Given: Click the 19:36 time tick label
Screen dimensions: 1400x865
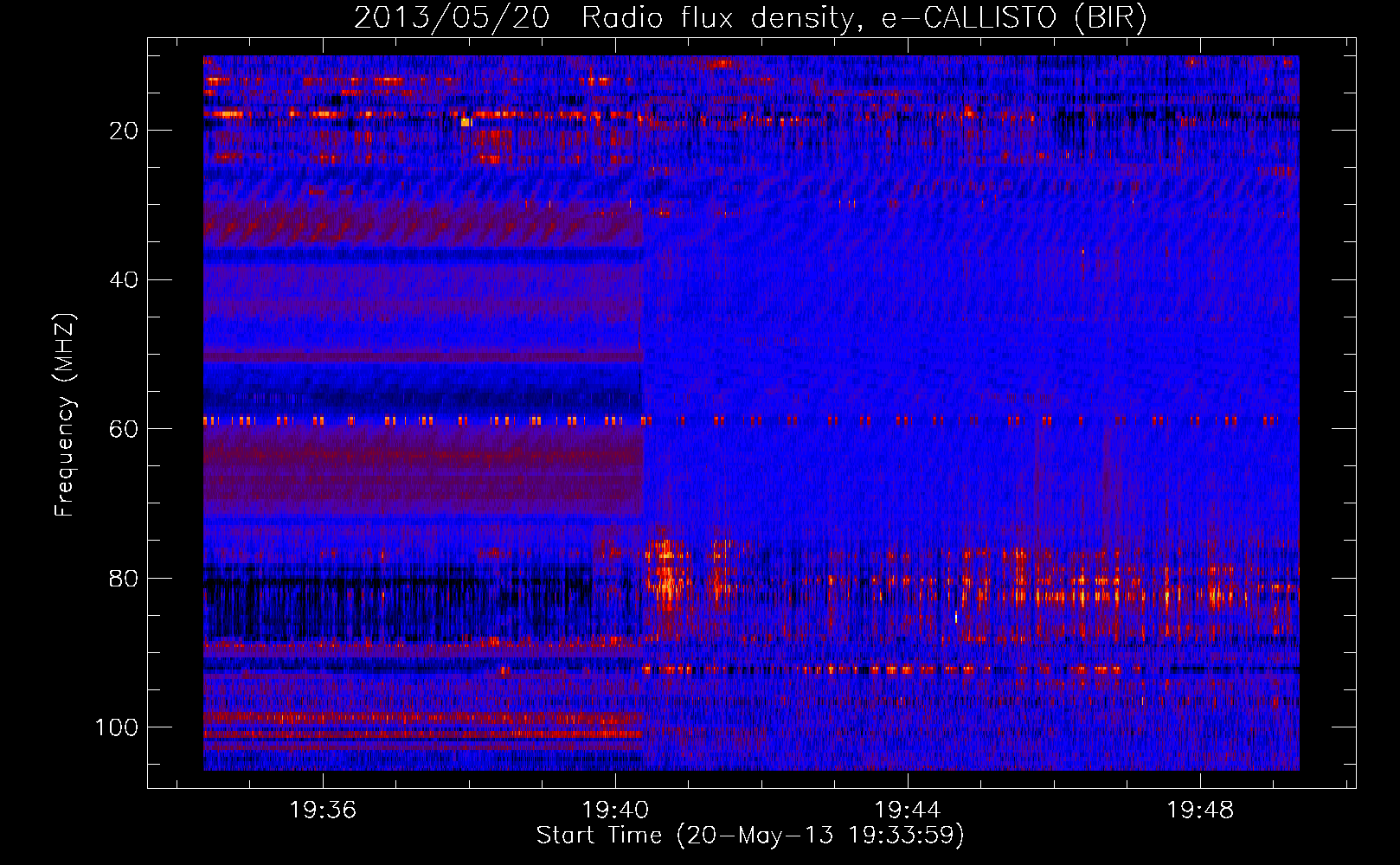Looking at the screenshot, I should 323,811.
